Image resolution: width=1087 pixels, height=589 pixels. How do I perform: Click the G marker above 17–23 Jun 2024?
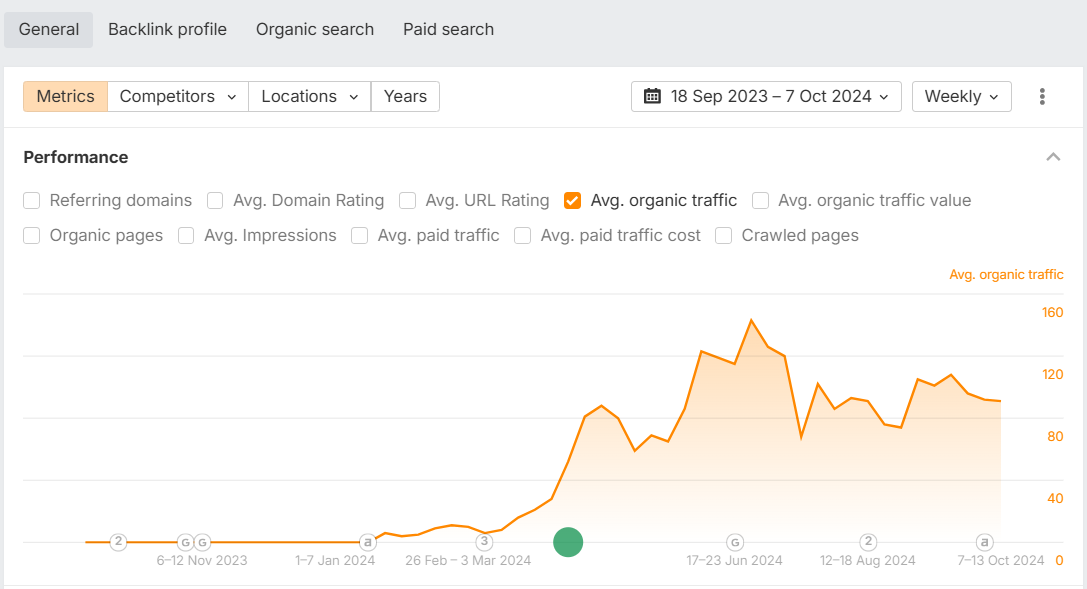735,542
